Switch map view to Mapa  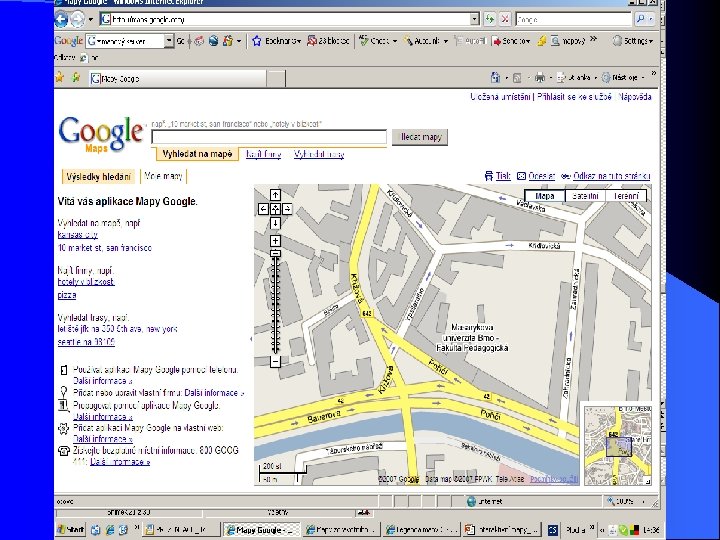pos(545,196)
